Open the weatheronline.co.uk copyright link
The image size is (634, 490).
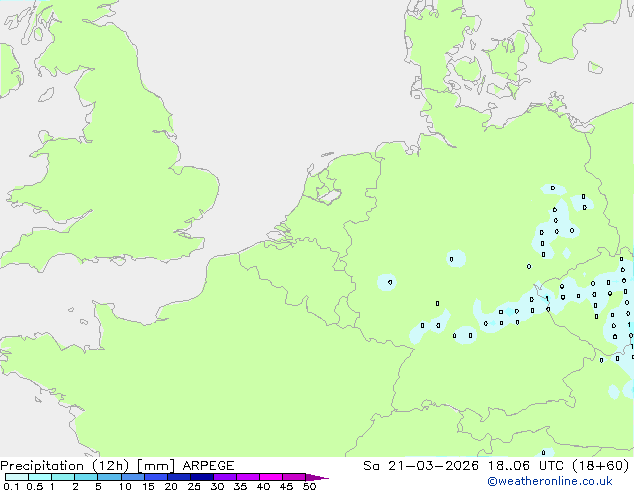[x=550, y=481]
